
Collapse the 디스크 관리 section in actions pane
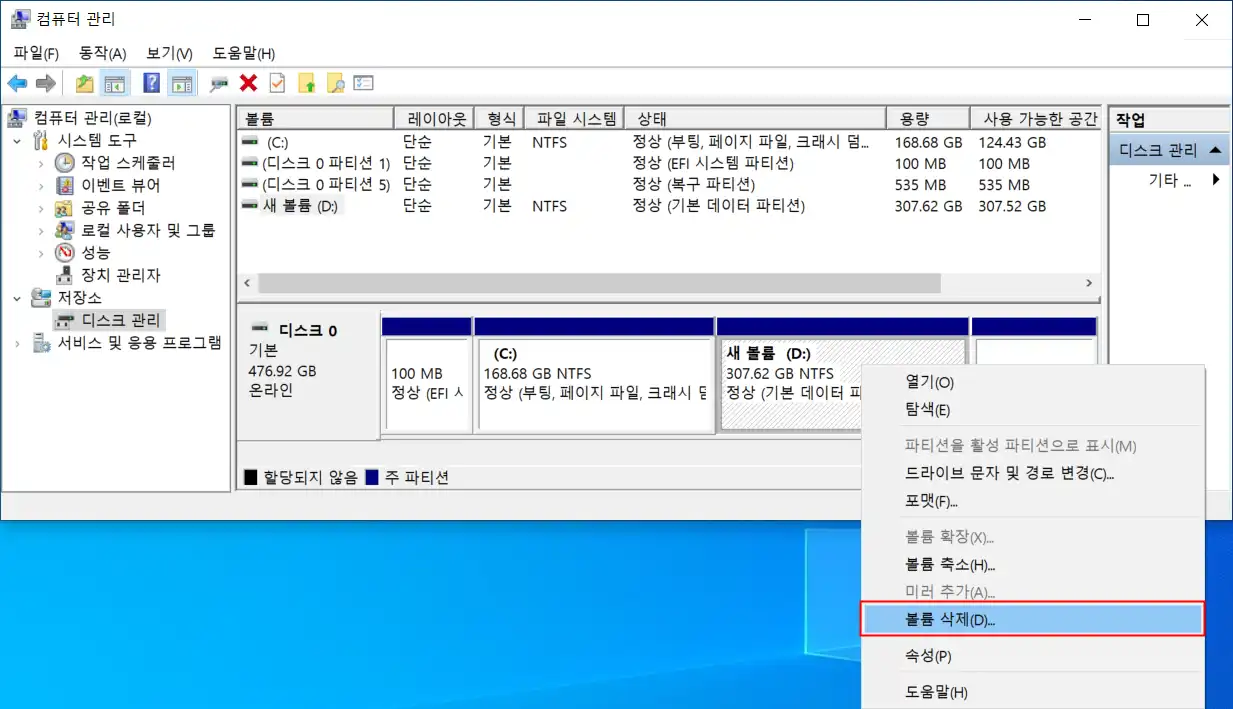pos(1214,150)
